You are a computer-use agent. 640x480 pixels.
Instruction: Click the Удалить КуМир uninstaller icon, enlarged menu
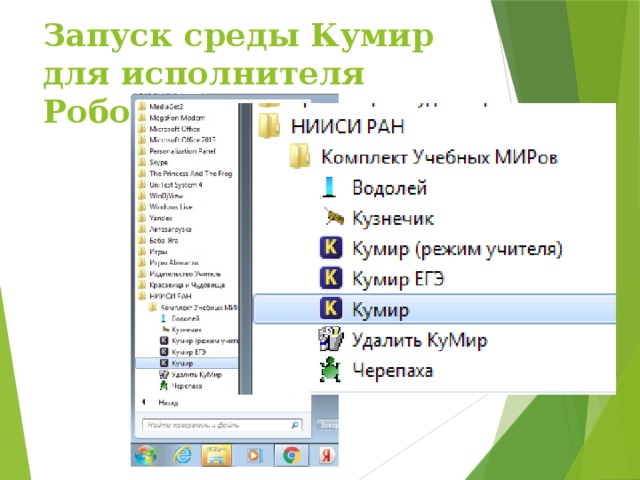(x=331, y=339)
